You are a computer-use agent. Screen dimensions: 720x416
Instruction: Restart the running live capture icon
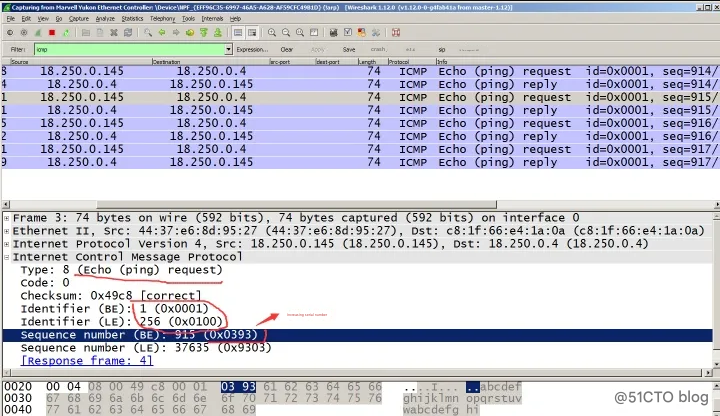pyautogui.click(x=66, y=33)
